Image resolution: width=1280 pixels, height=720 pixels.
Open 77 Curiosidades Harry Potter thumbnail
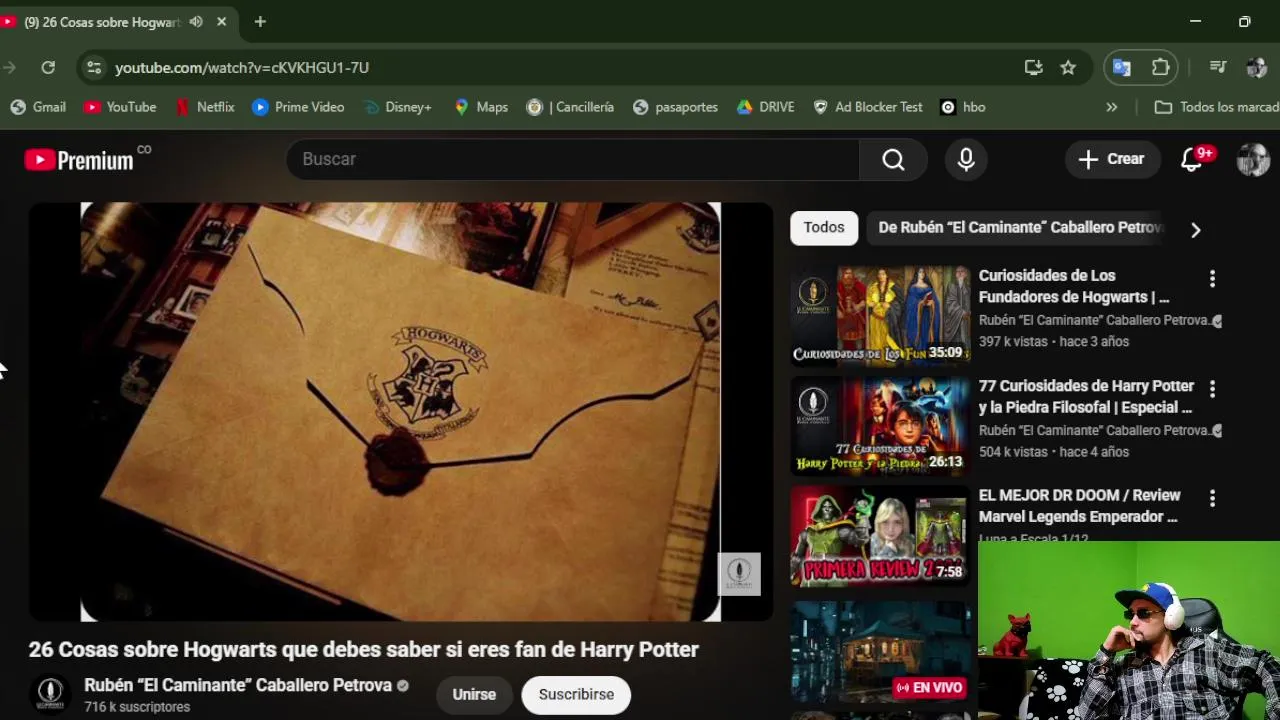[x=880, y=424]
